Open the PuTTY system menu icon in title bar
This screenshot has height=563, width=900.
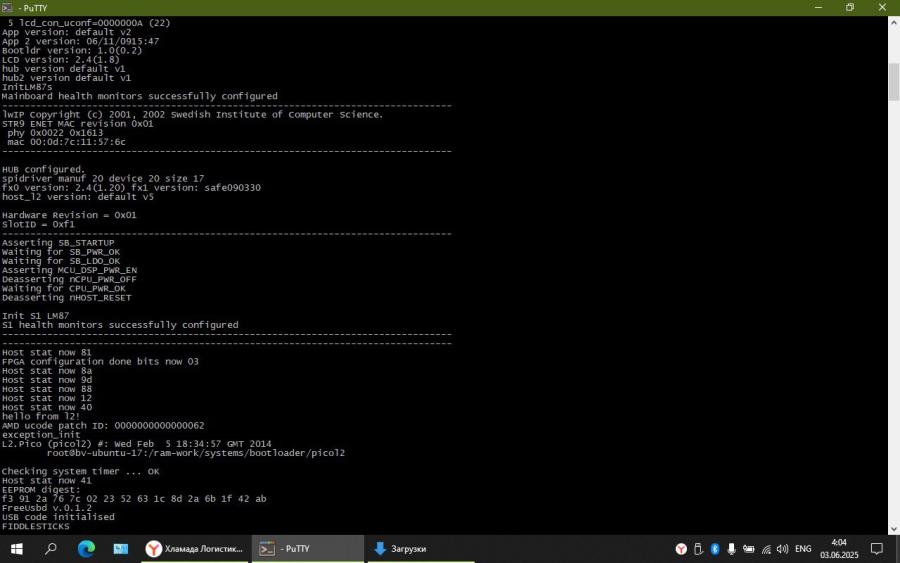click(7, 7)
